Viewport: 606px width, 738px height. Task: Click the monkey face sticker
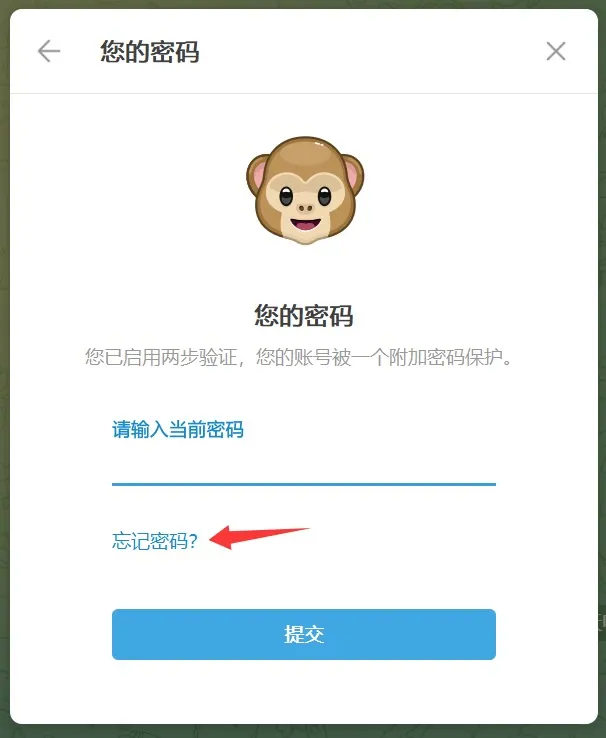(305, 190)
